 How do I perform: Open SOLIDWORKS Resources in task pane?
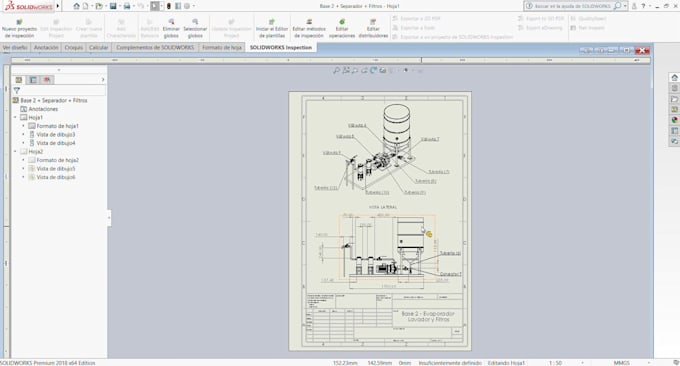(x=674, y=78)
